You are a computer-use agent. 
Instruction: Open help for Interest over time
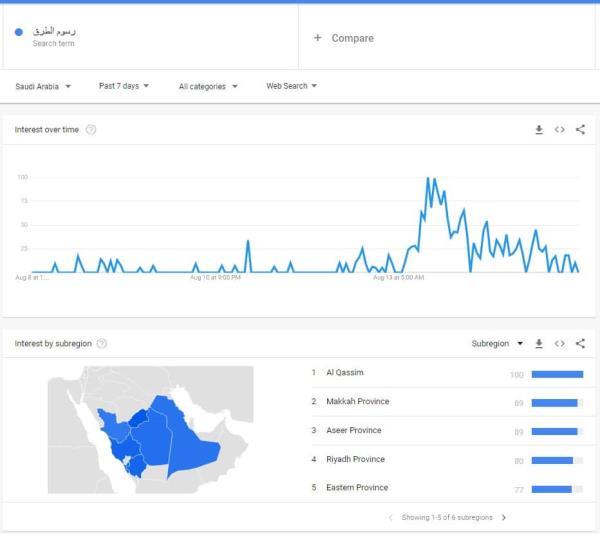pyautogui.click(x=91, y=130)
